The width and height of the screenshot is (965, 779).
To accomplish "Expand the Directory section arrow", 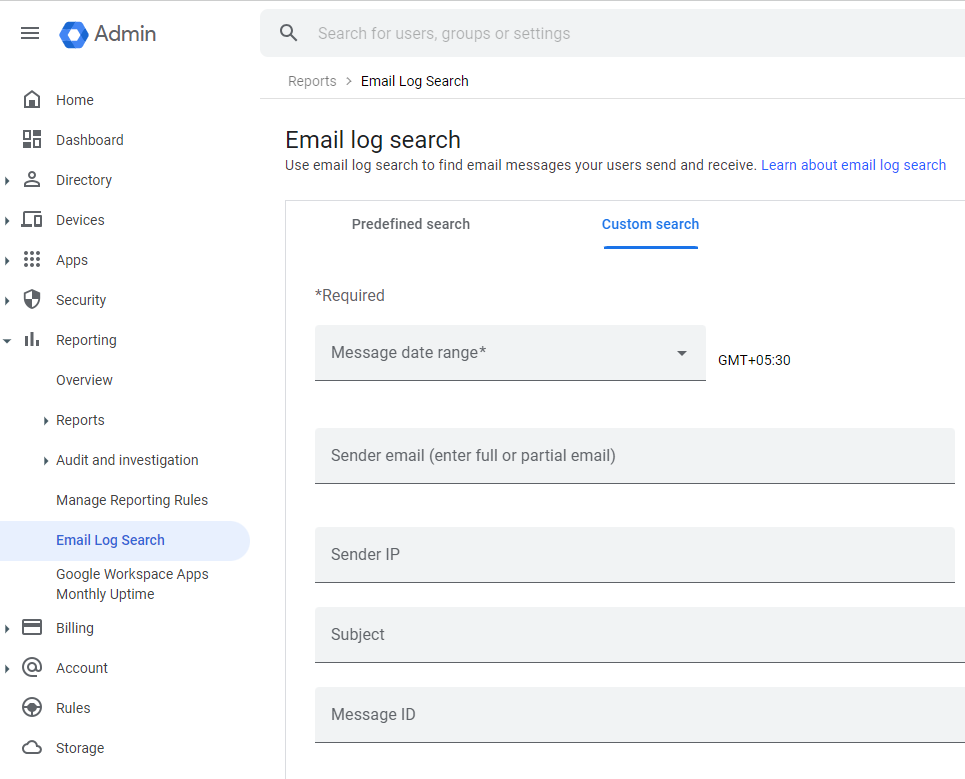I will tap(8, 181).
